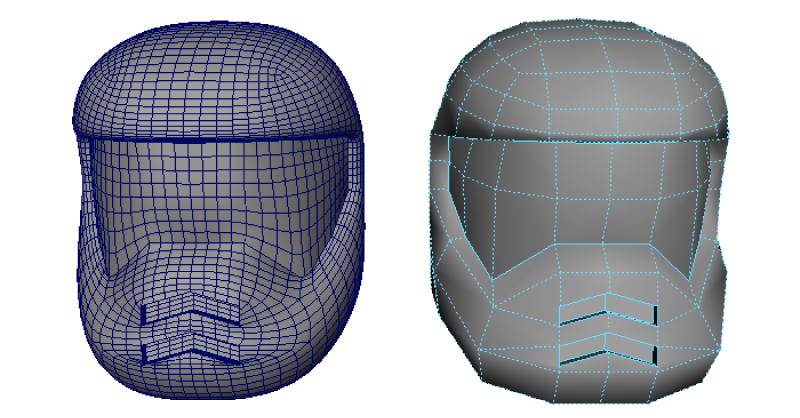Select the low-poly cyan wireframe helmet
The width and height of the screenshot is (800, 418).
pyautogui.click(x=579, y=210)
